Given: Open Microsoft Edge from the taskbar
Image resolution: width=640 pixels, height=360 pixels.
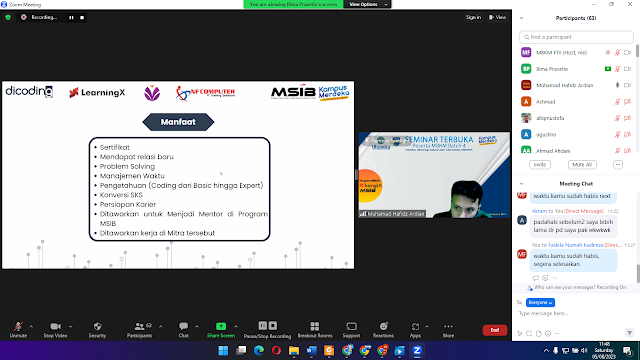Looking at the screenshot, I should (x=259, y=351).
